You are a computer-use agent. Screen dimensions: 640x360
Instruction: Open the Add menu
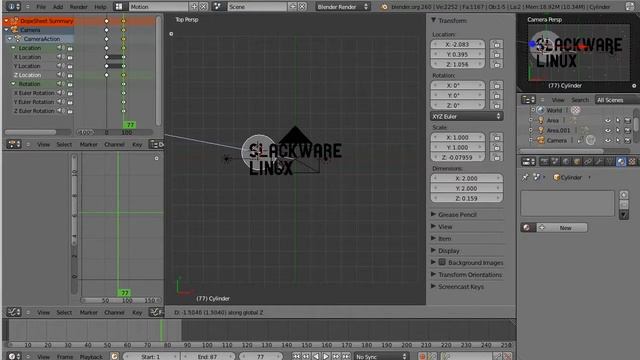pyautogui.click(x=58, y=7)
